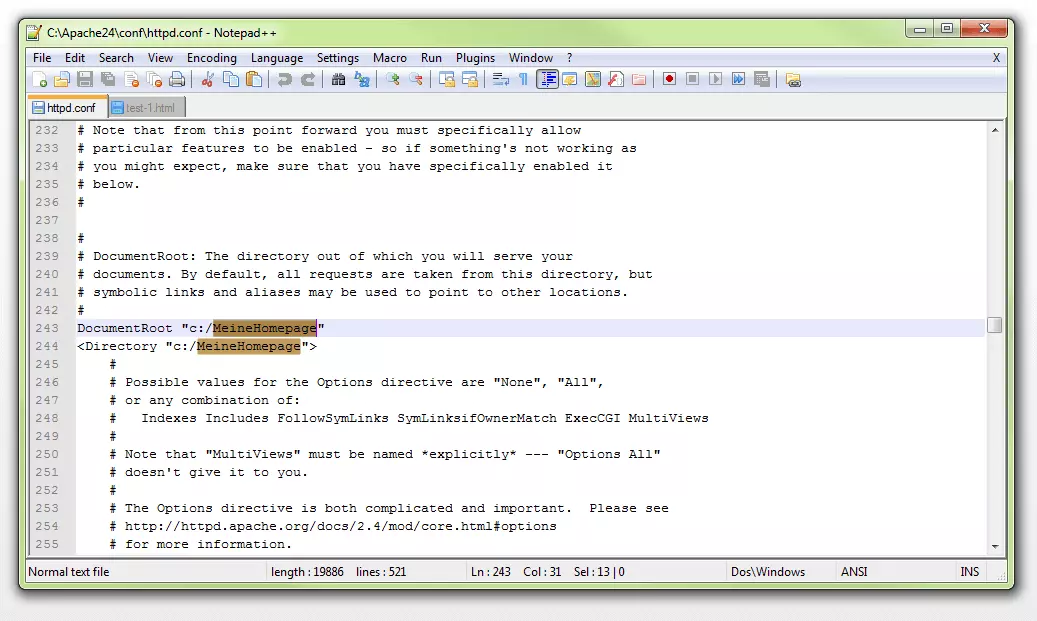The height and width of the screenshot is (621, 1037).
Task: Open the Run menu
Action: [431, 58]
